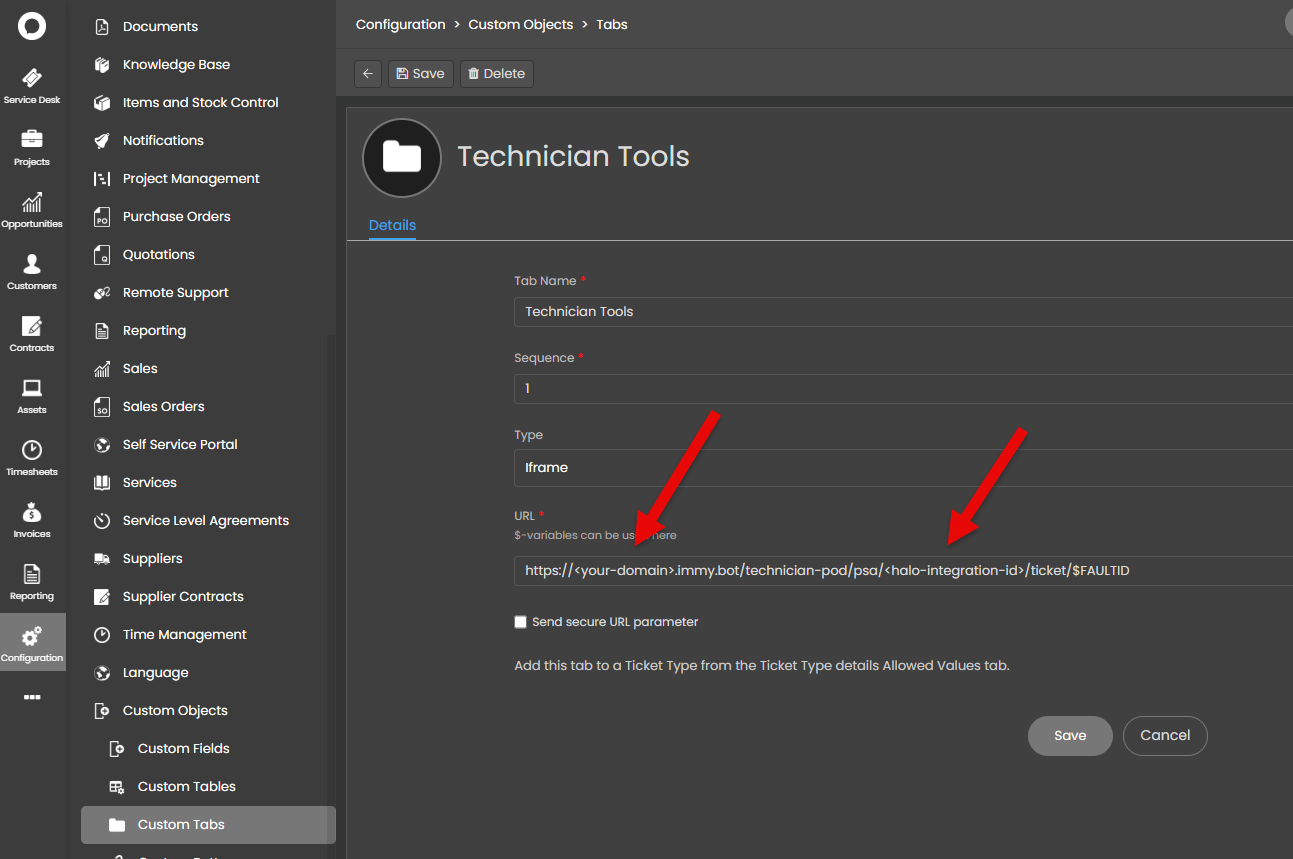Select the Details tab
Viewport: 1293px width, 859px height.
pyautogui.click(x=392, y=225)
